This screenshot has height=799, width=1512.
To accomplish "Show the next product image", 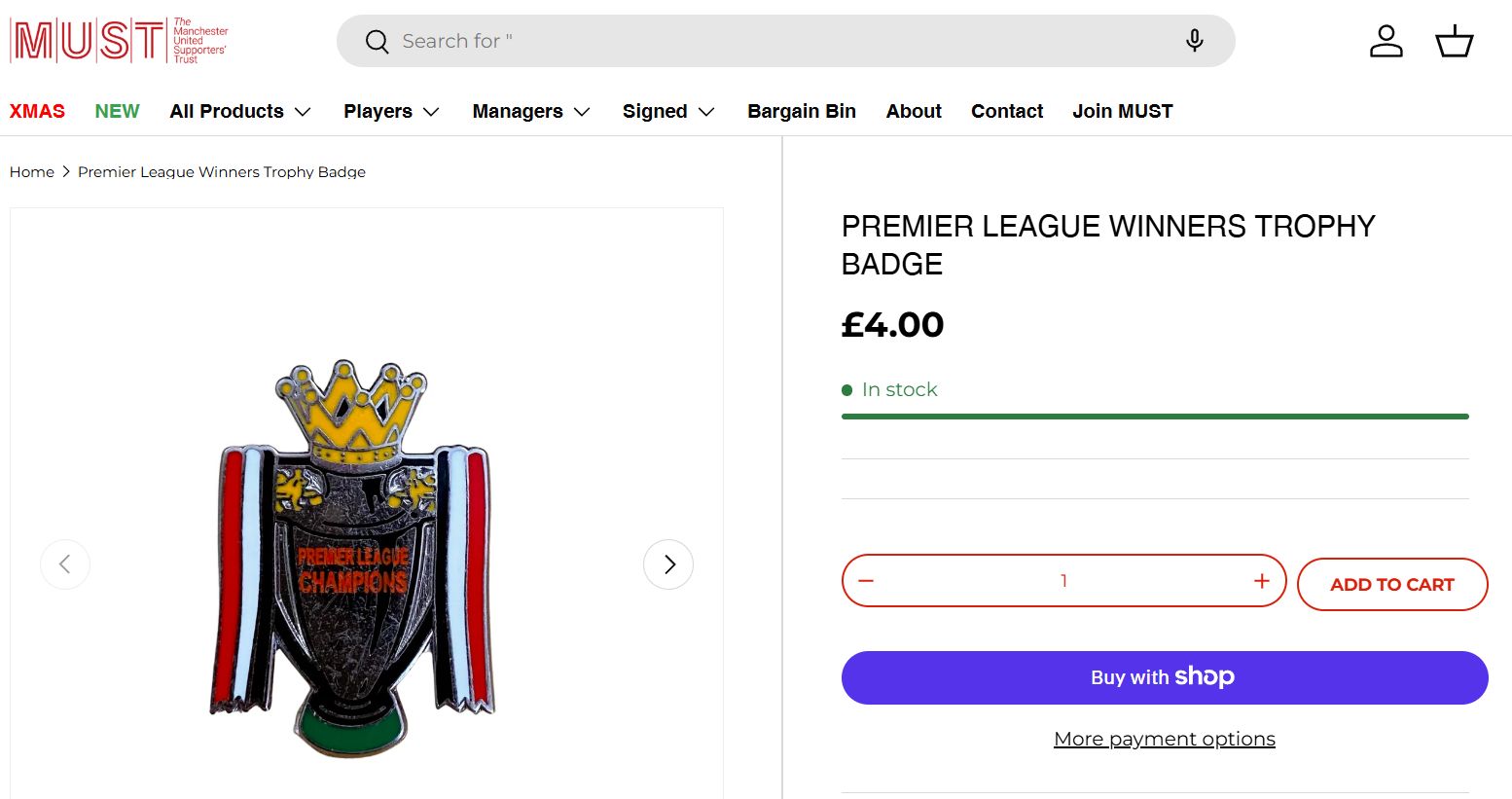I will pos(668,564).
